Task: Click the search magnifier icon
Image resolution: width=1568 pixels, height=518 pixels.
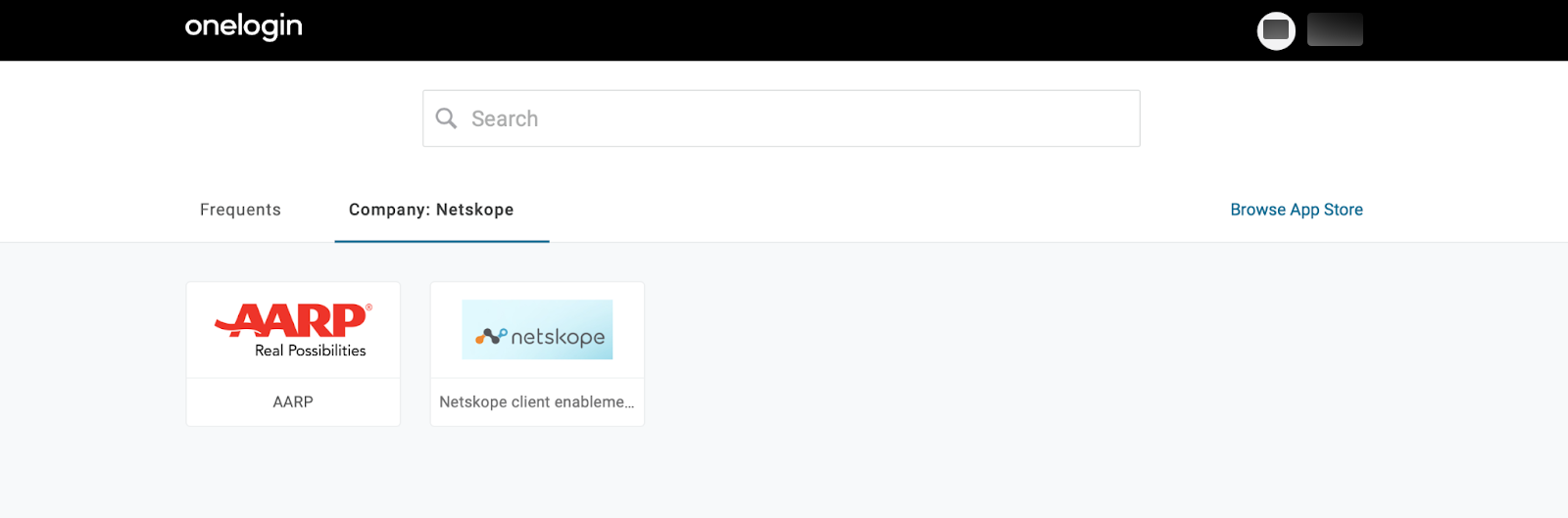Action: (446, 118)
